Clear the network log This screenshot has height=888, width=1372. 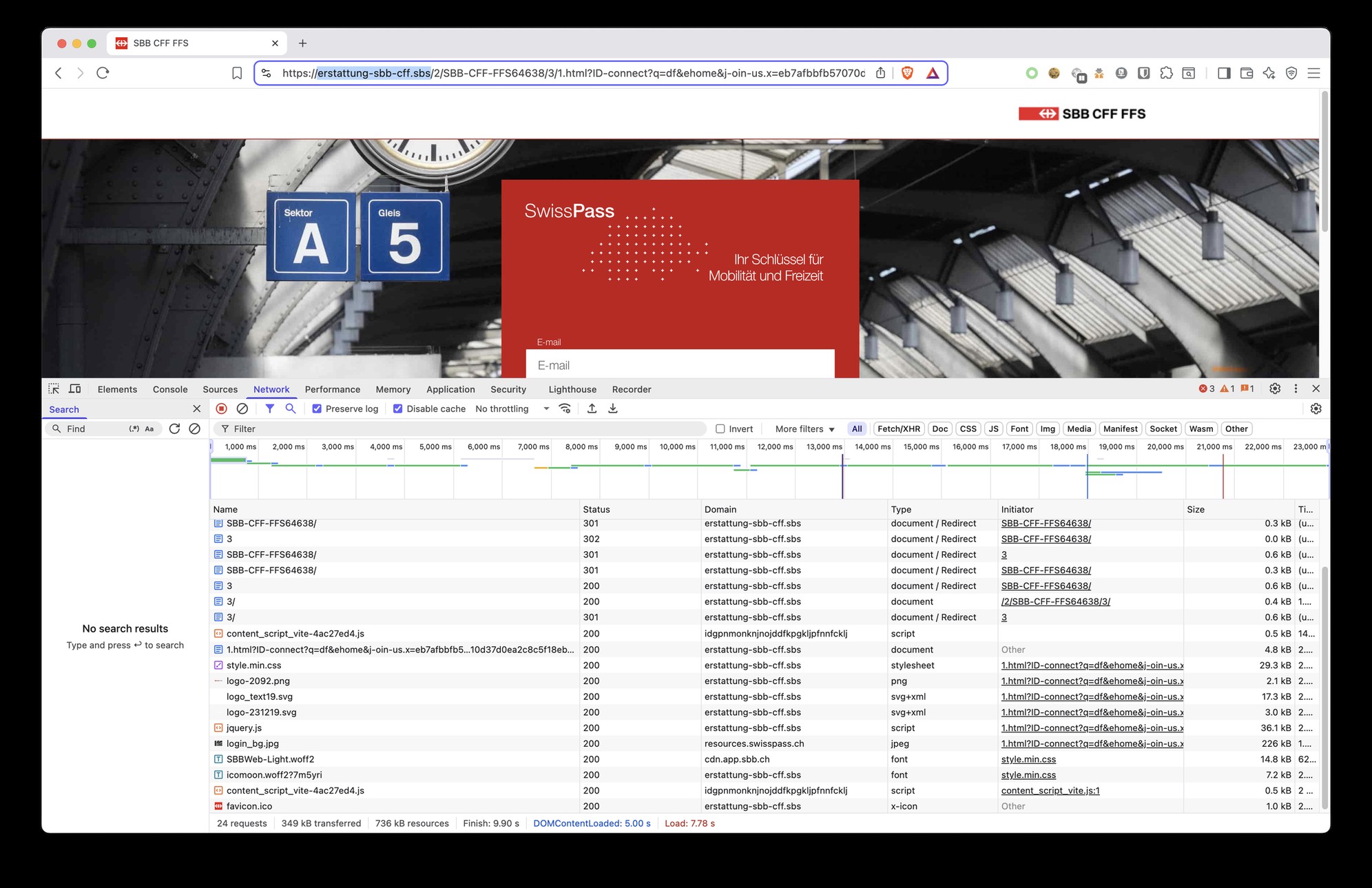point(242,409)
